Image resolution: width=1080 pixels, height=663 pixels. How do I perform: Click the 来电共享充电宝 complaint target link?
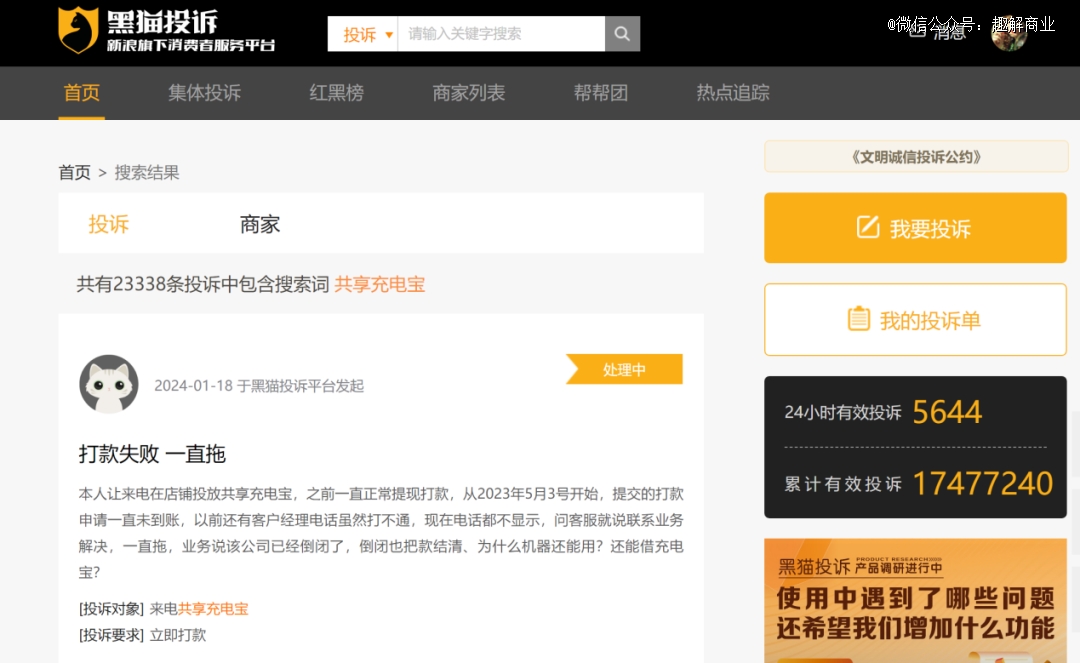click(198, 609)
